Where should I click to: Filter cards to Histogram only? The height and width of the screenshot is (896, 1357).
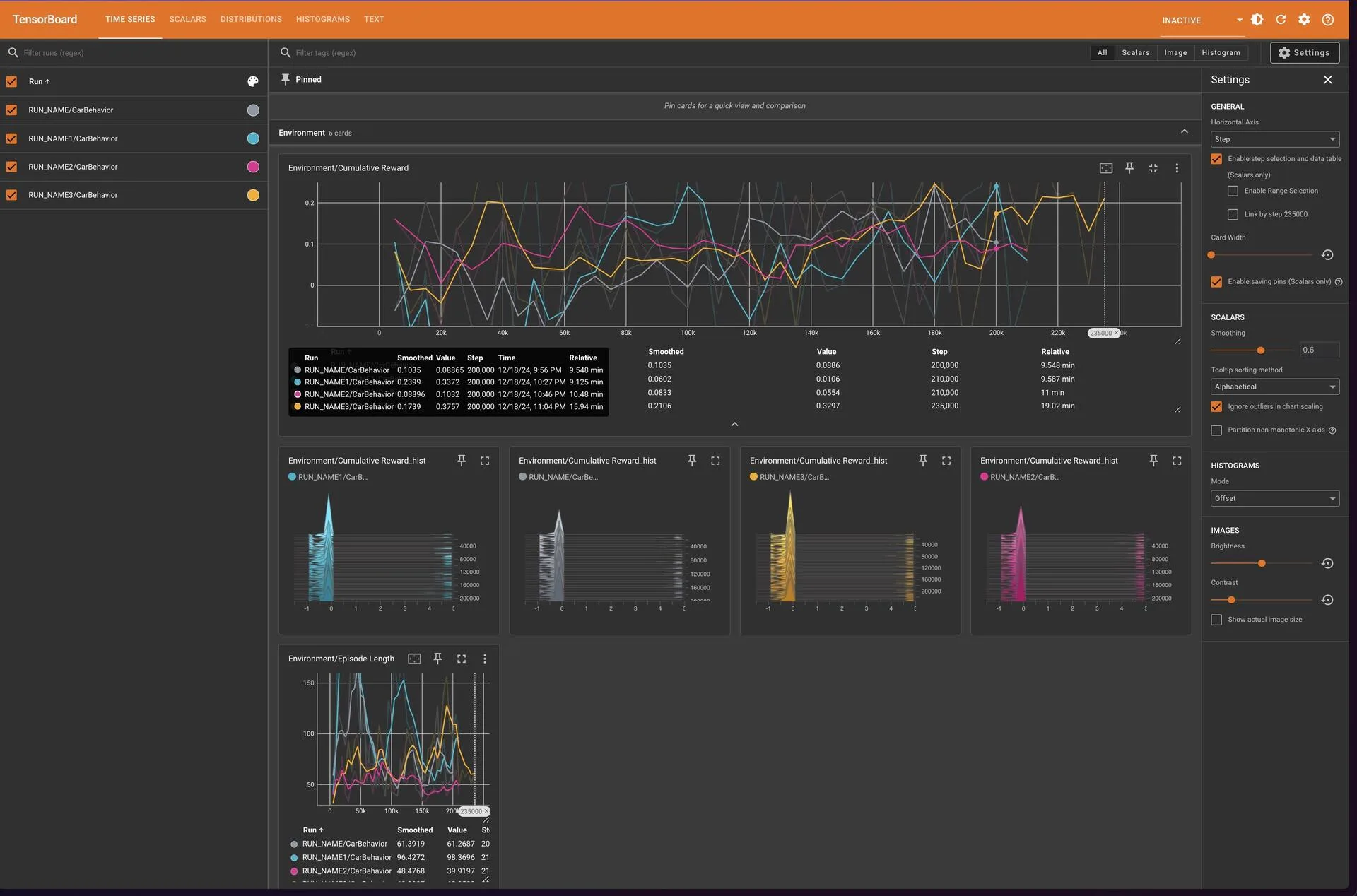[1221, 53]
